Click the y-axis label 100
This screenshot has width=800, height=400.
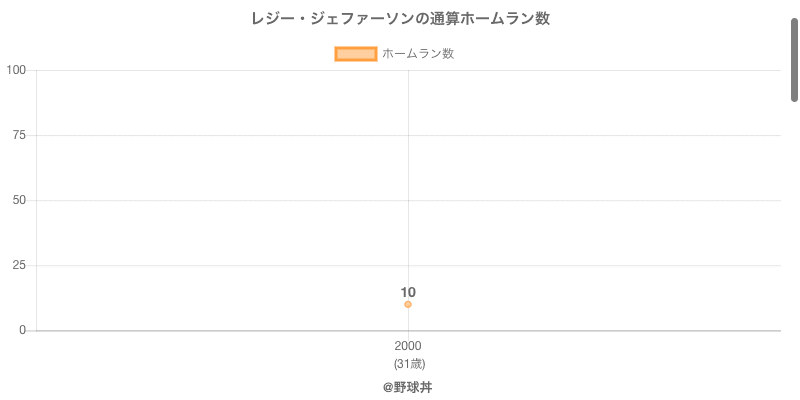[x=16, y=70]
